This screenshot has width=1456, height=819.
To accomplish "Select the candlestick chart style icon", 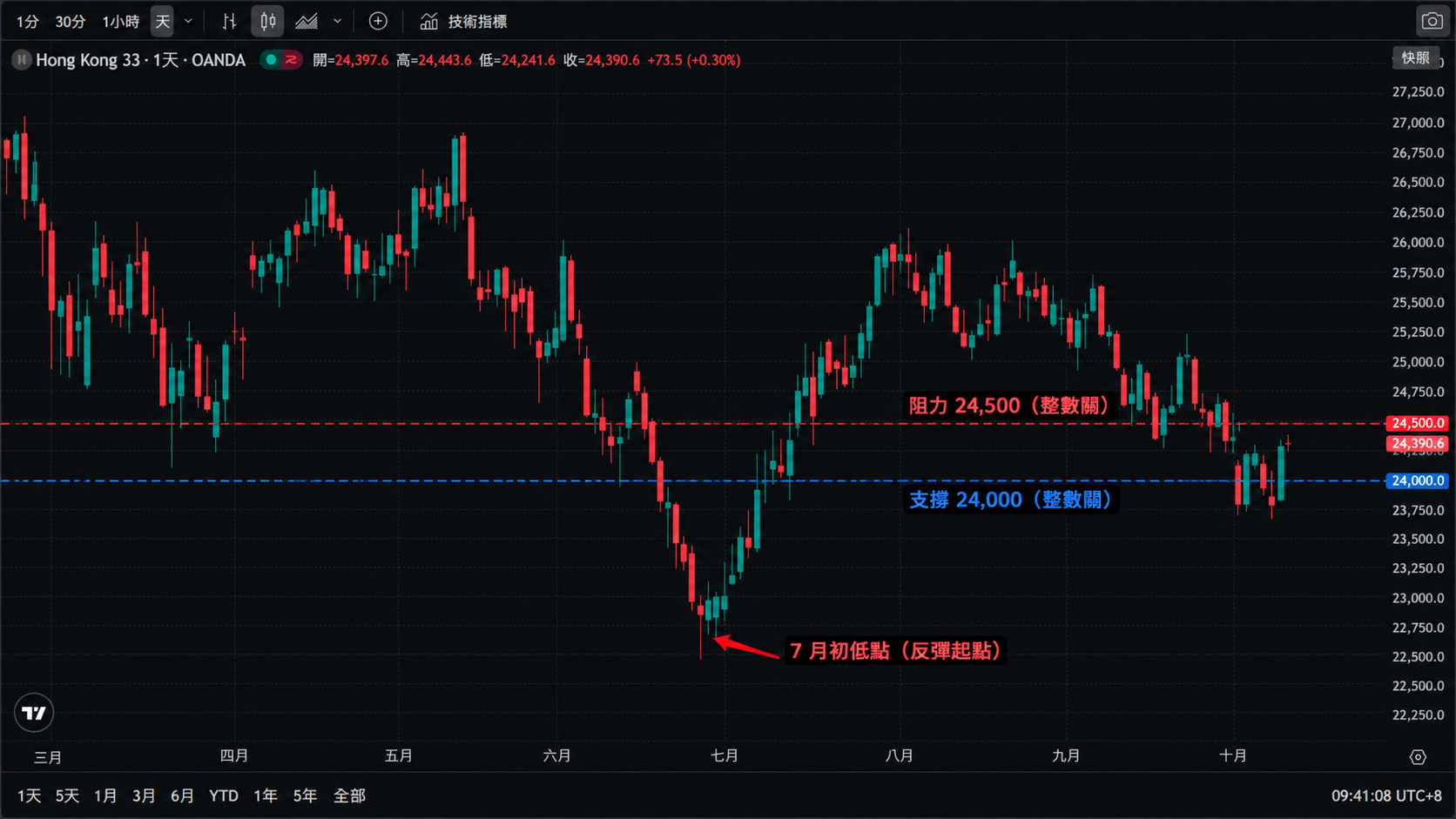I will coord(268,21).
